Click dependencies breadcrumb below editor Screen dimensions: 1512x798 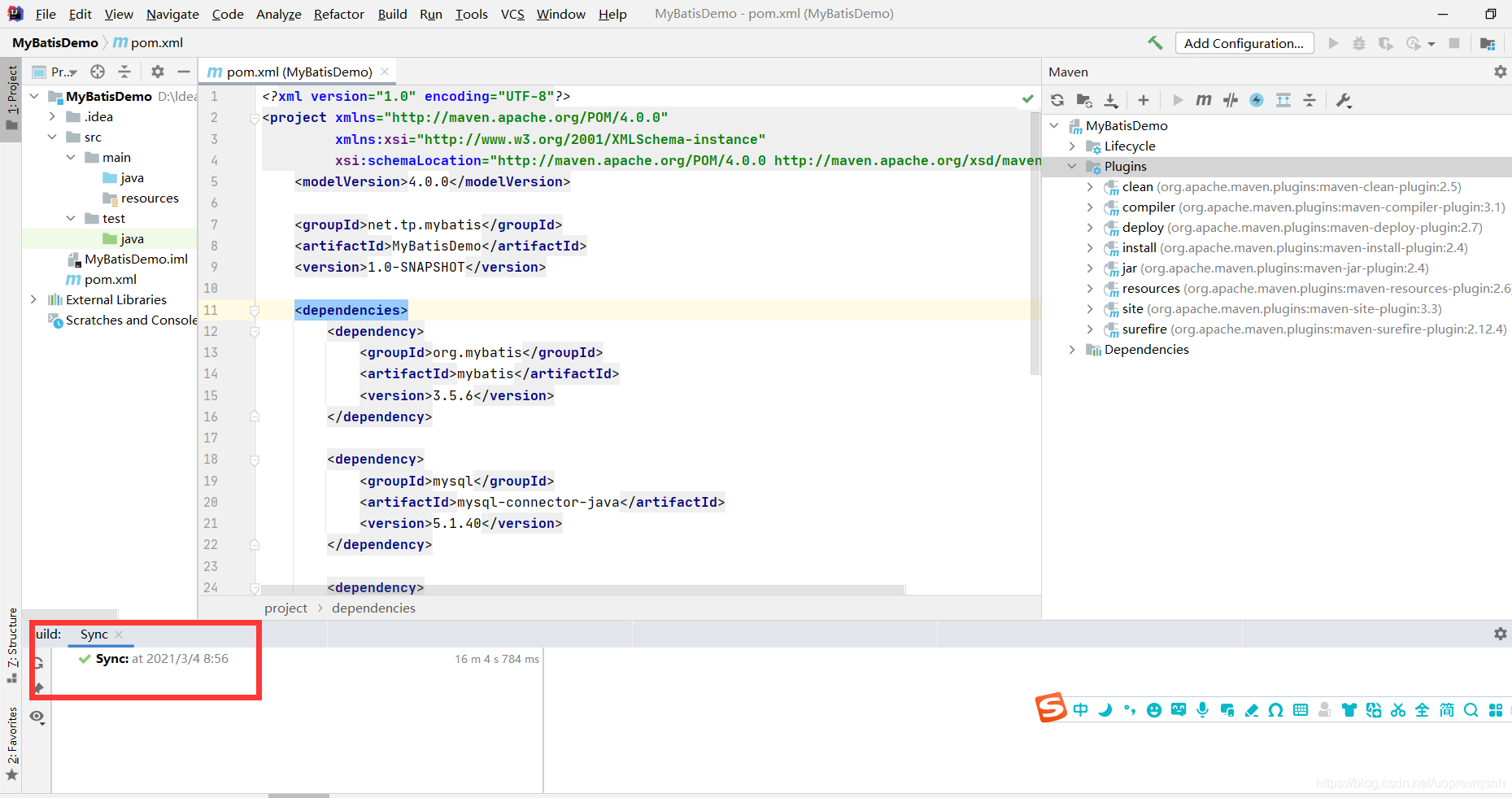click(x=373, y=608)
